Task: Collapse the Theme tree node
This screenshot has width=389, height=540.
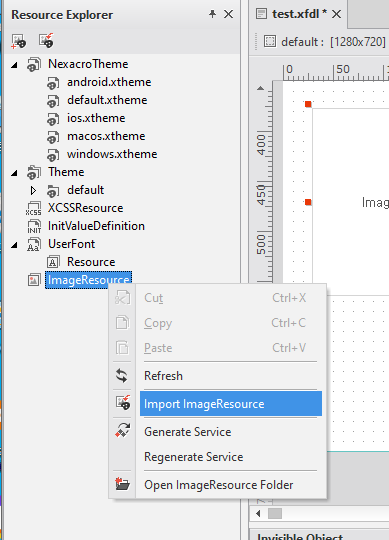Action: tap(14, 173)
